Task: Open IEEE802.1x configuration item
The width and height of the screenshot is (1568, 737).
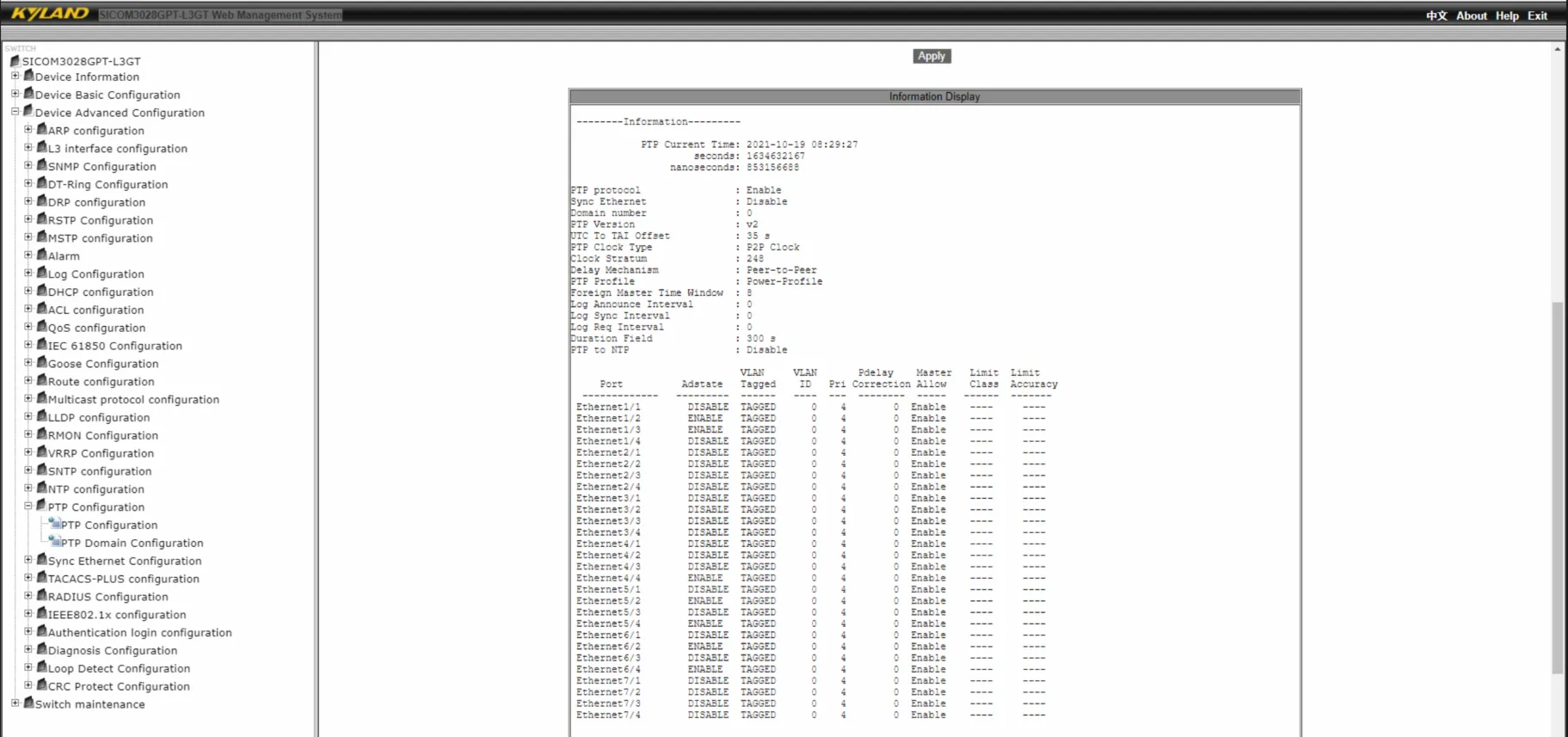Action: click(x=117, y=615)
